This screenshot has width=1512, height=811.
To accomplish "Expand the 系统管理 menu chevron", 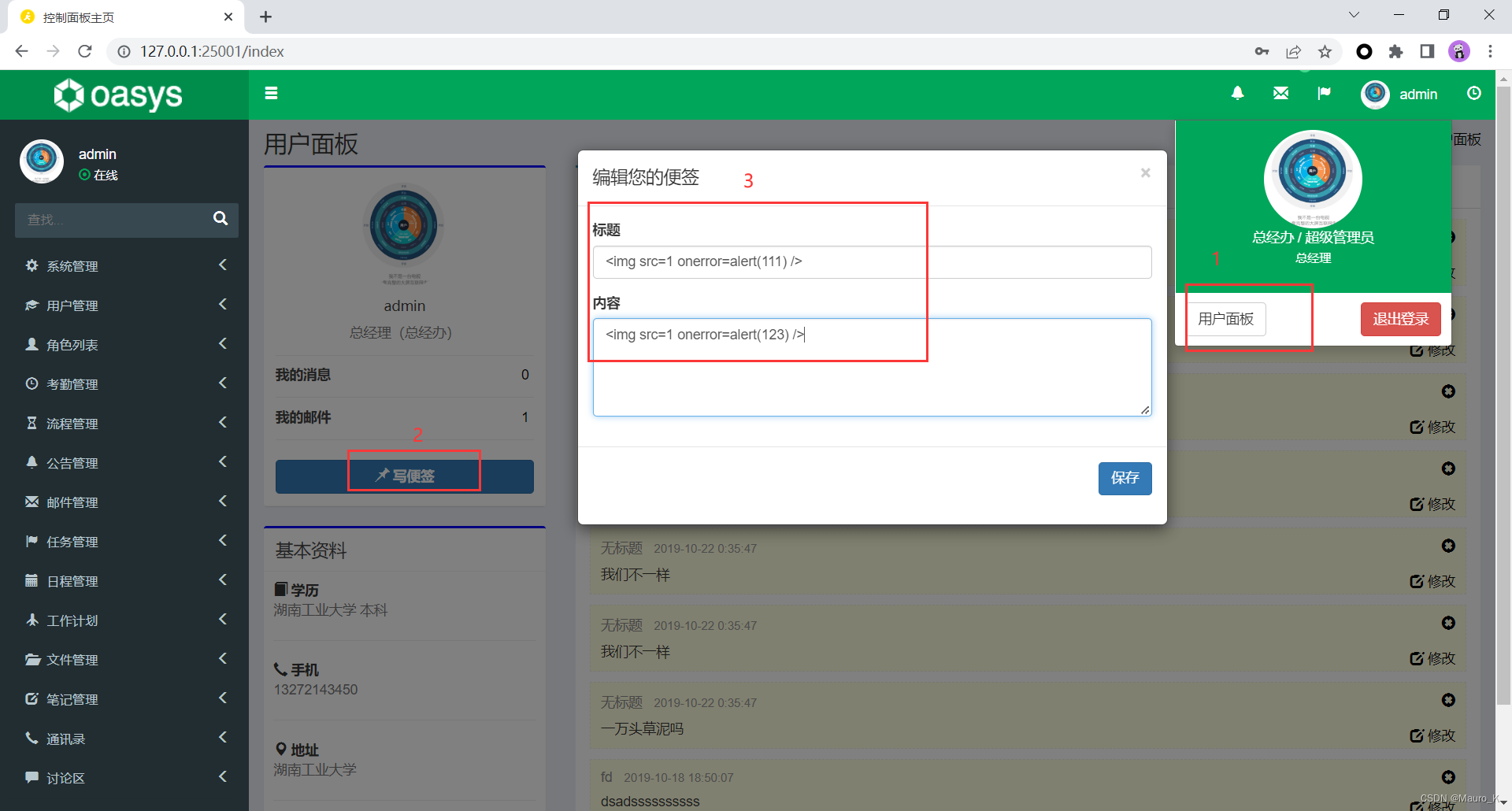I will (223, 265).
